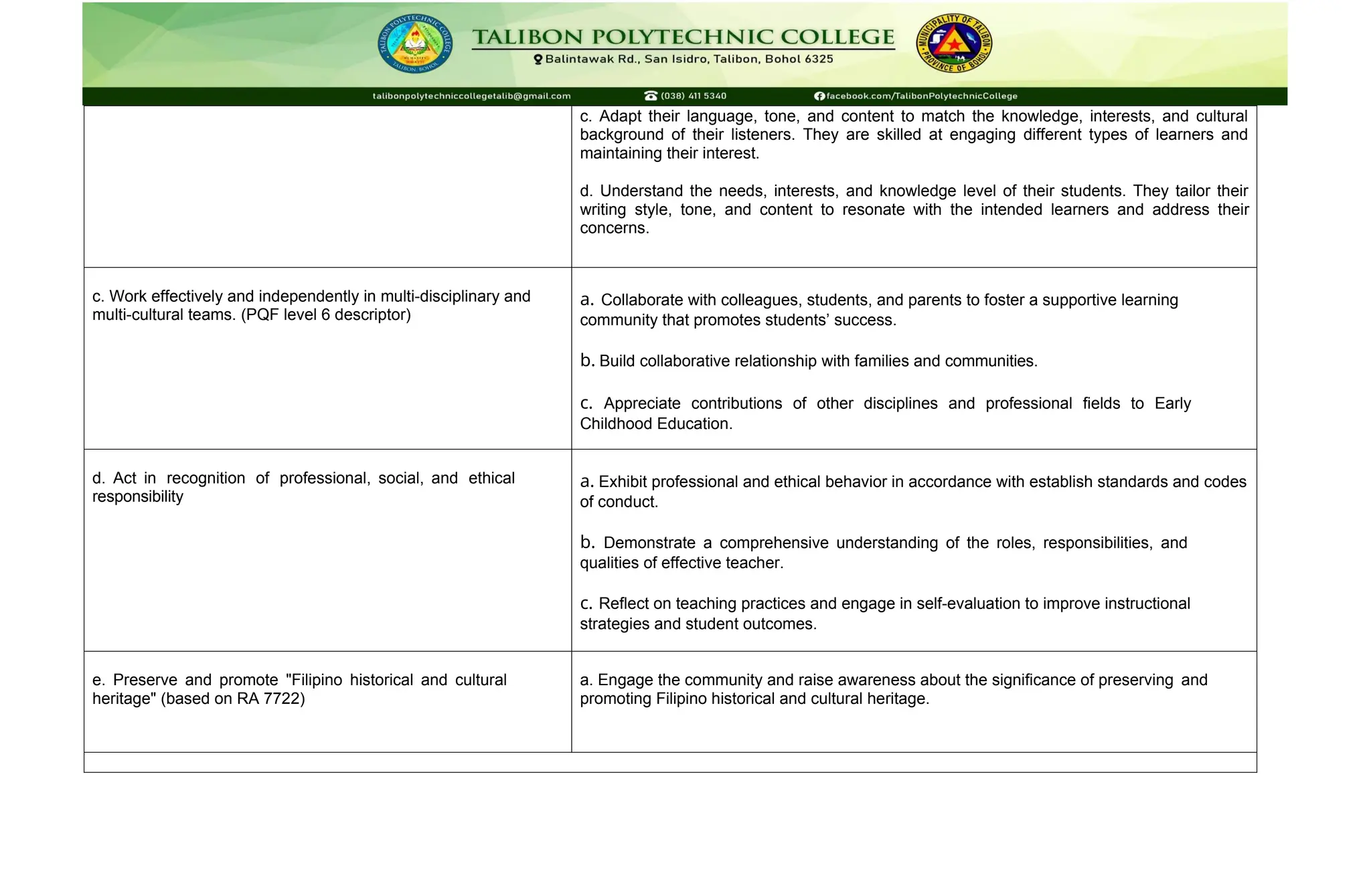Click the 'Act in recognition of professional' cell
This screenshot has height=896, width=1371.
(303, 487)
